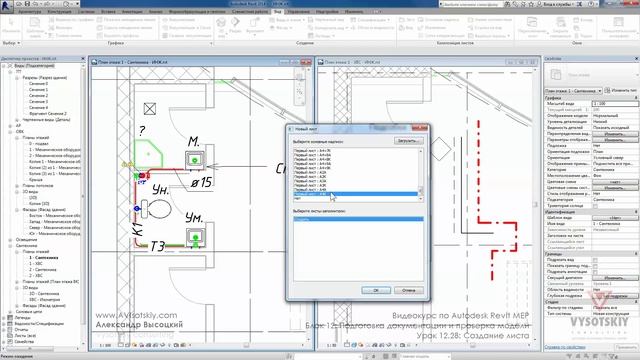
Task: Open the Архитектура ribbon tab
Action: (30, 12)
